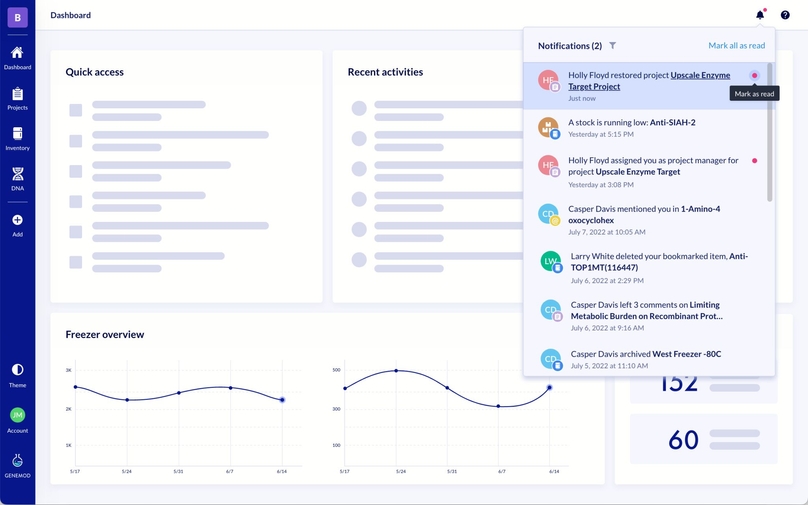This screenshot has width=808, height=505.
Task: Filter notifications with the funnel icon
Action: (x=612, y=45)
